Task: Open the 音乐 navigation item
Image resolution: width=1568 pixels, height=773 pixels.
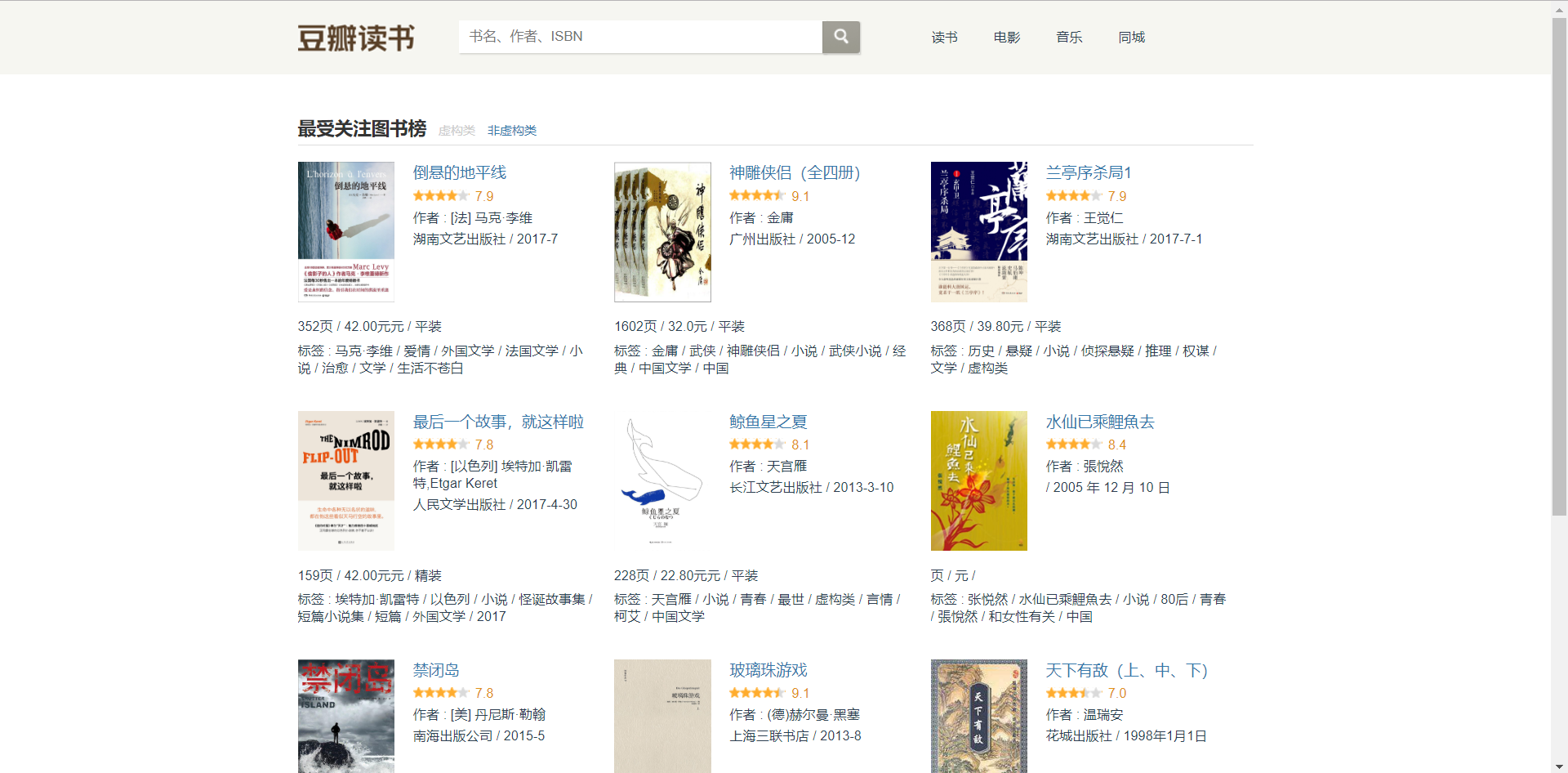Action: click(x=1069, y=37)
